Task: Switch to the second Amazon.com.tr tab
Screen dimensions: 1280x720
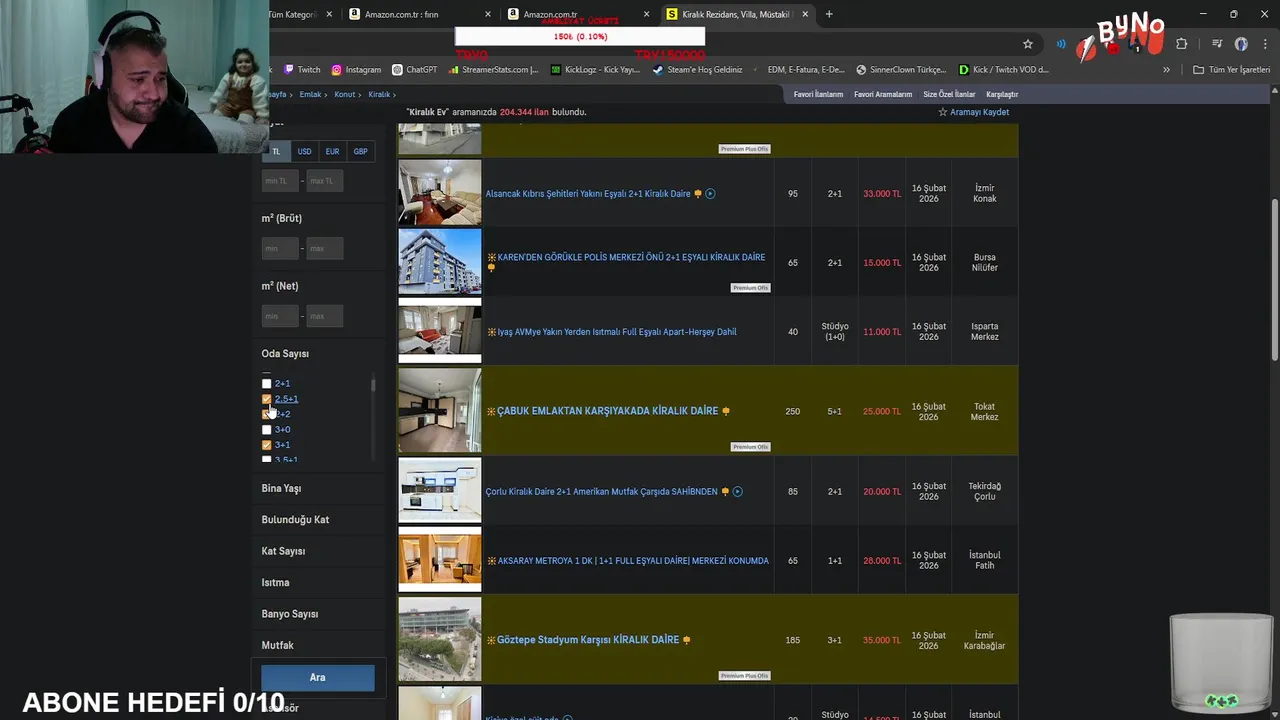Action: [x=578, y=14]
